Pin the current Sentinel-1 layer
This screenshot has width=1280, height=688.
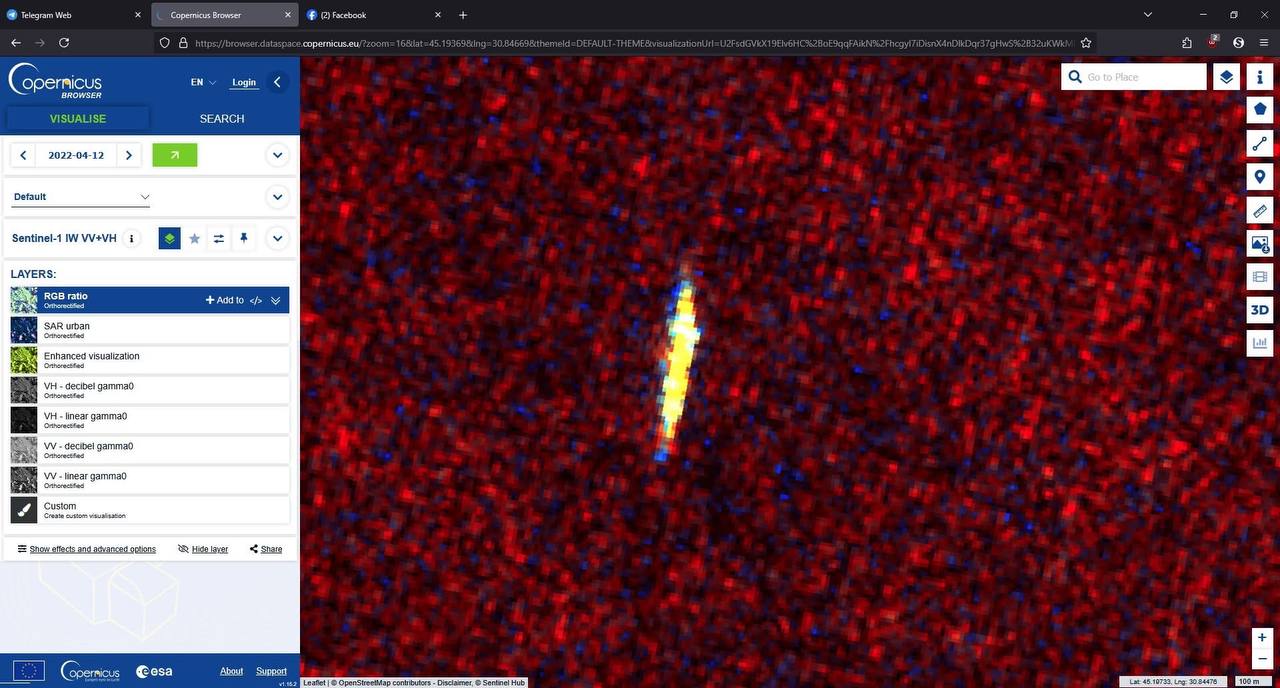pyautogui.click(x=243, y=239)
